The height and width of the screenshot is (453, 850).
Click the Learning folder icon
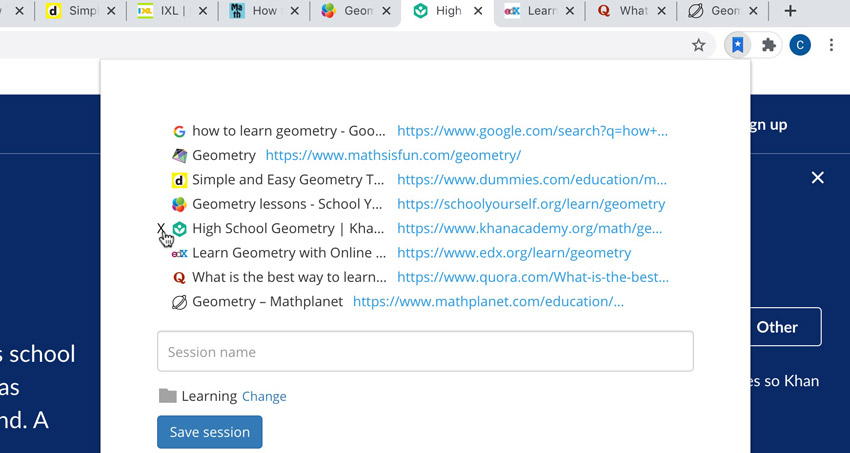[168, 396]
